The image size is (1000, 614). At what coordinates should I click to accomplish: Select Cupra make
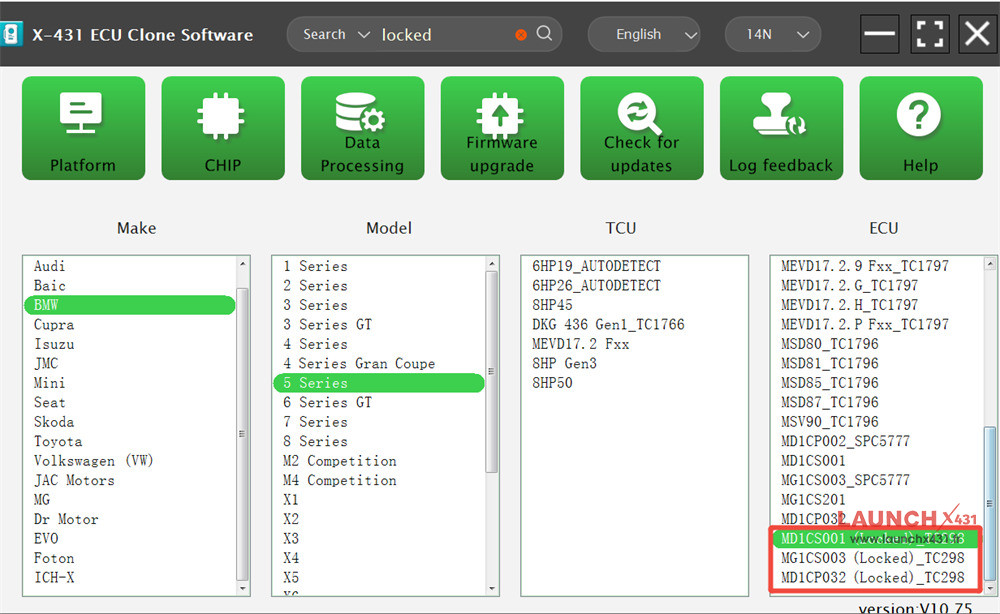[x=54, y=325]
